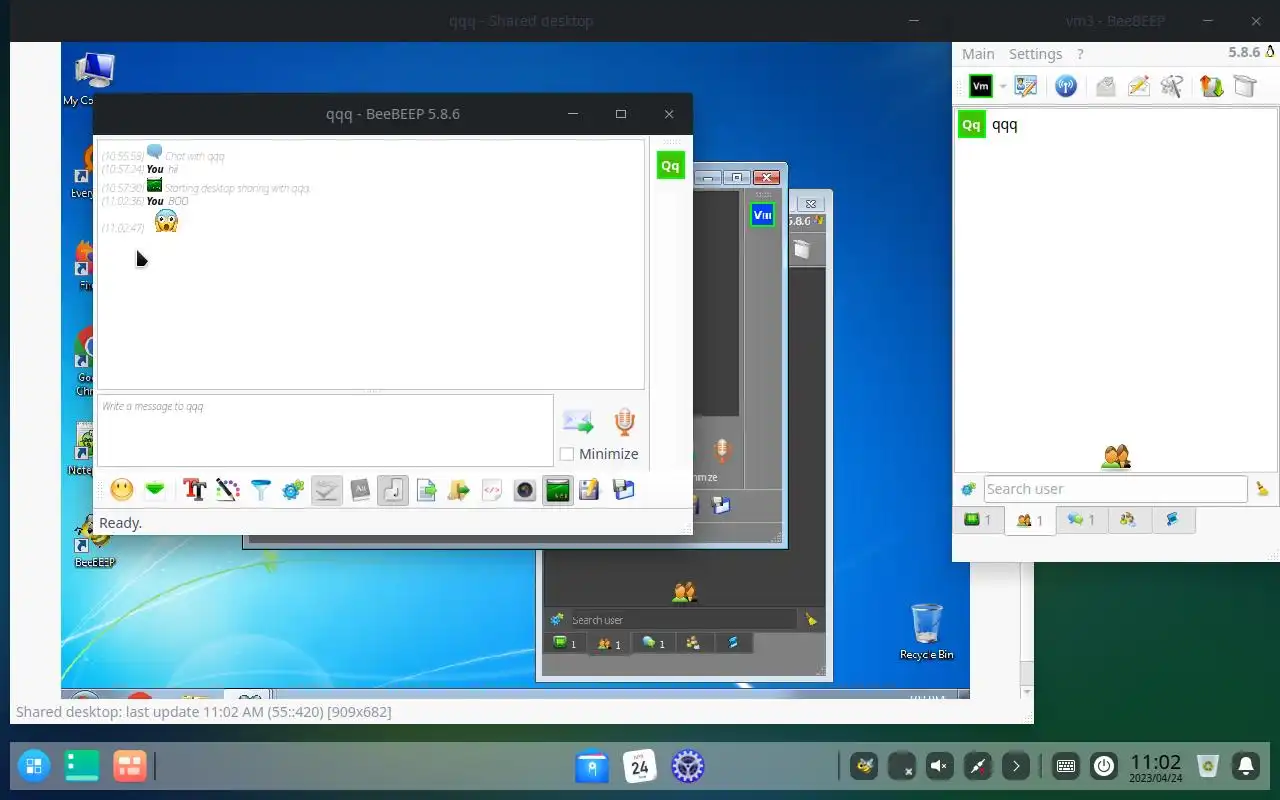Open chat settings gear icon
The width and height of the screenshot is (1280, 800).
tap(293, 490)
